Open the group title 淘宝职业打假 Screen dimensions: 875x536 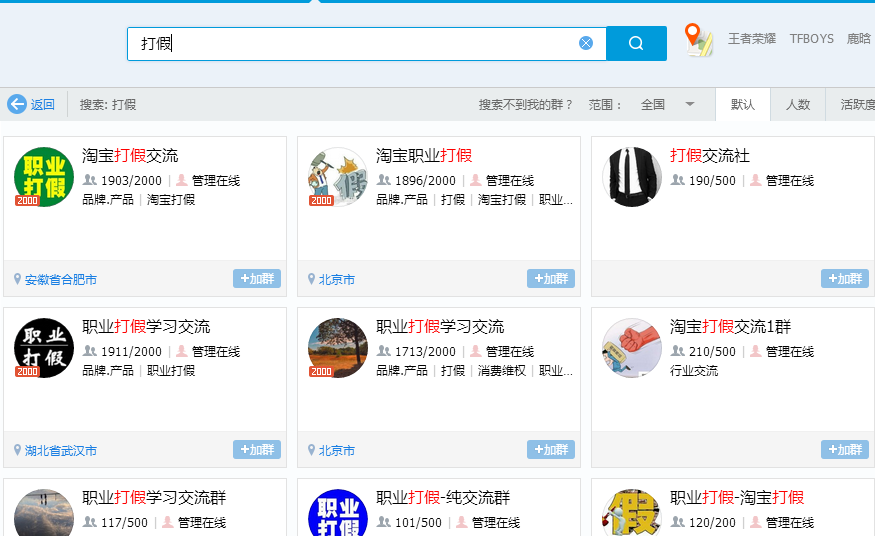point(424,156)
